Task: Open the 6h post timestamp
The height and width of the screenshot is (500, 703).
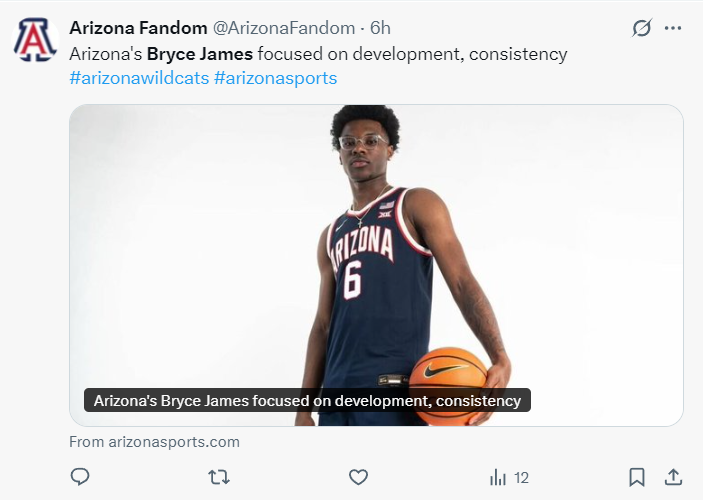Action: pyautogui.click(x=380, y=28)
